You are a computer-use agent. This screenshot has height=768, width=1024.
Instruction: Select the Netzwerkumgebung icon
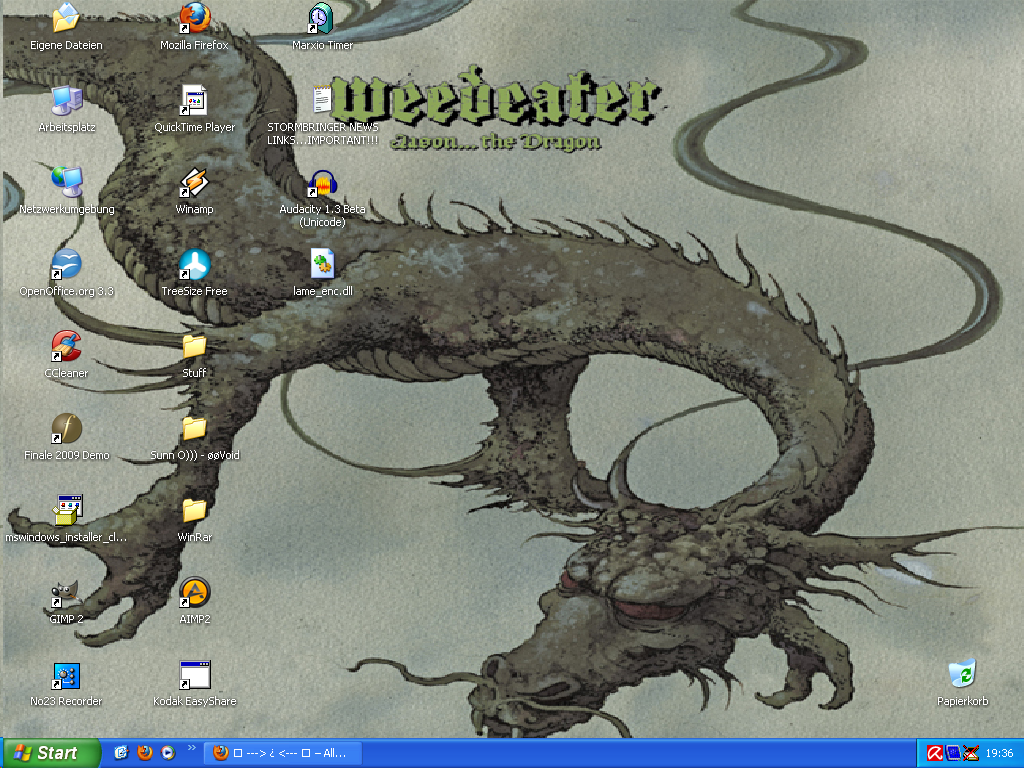point(66,182)
